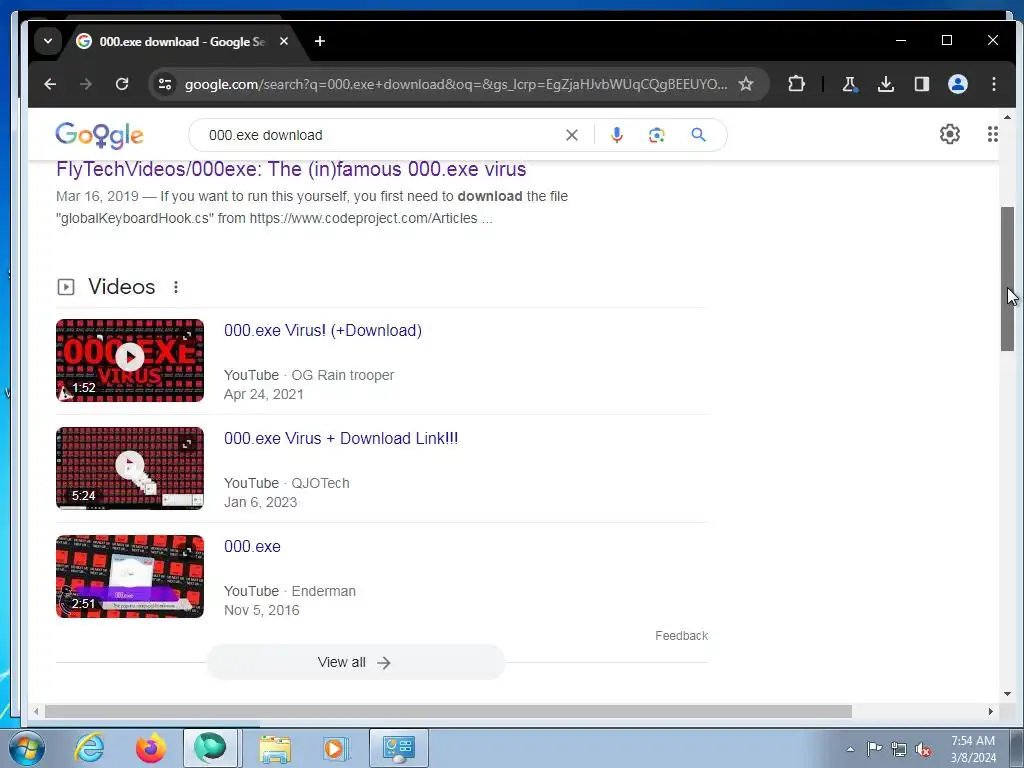Open Windows Media Player from taskbar
The width and height of the screenshot is (1024, 768).
click(336, 748)
